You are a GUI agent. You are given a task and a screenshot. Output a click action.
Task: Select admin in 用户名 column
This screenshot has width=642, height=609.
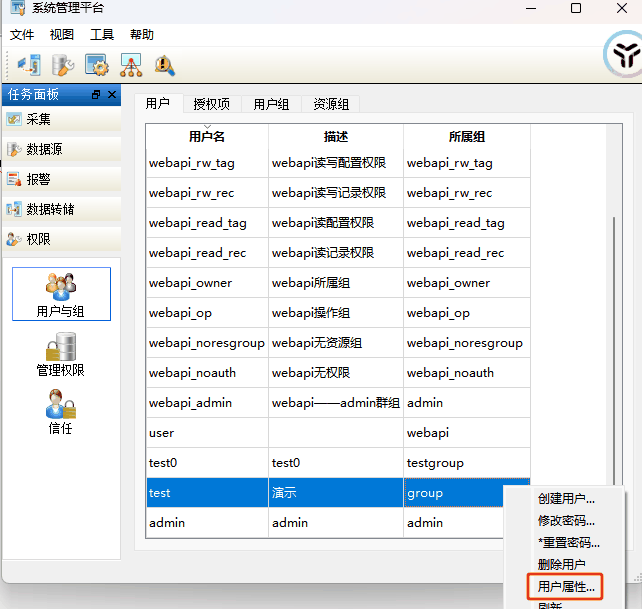[207, 523]
